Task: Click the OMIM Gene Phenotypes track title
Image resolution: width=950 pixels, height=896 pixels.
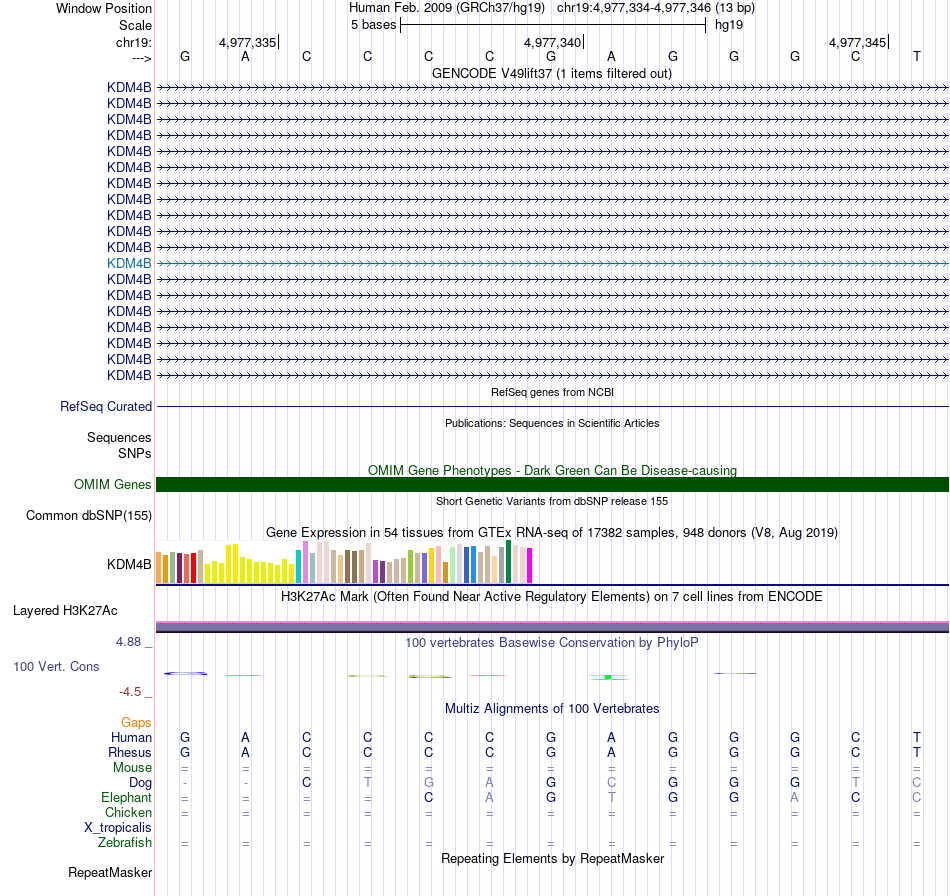Action: (553, 471)
